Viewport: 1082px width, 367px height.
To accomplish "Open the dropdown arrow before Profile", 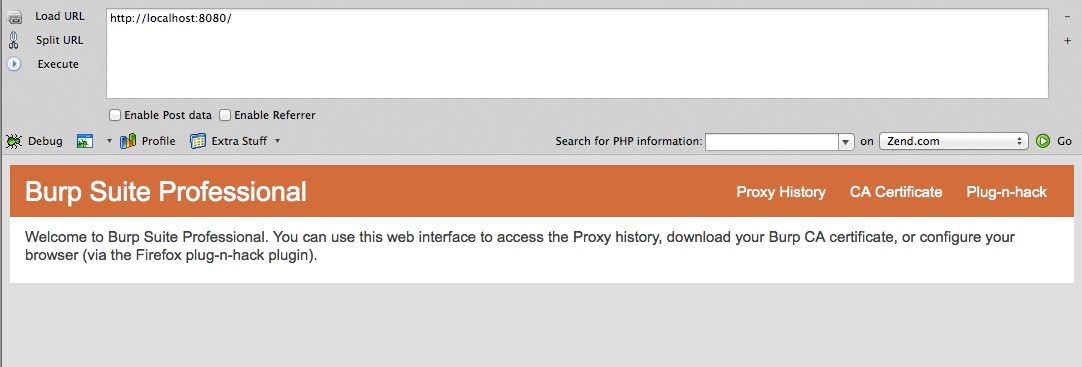I will [x=109, y=141].
